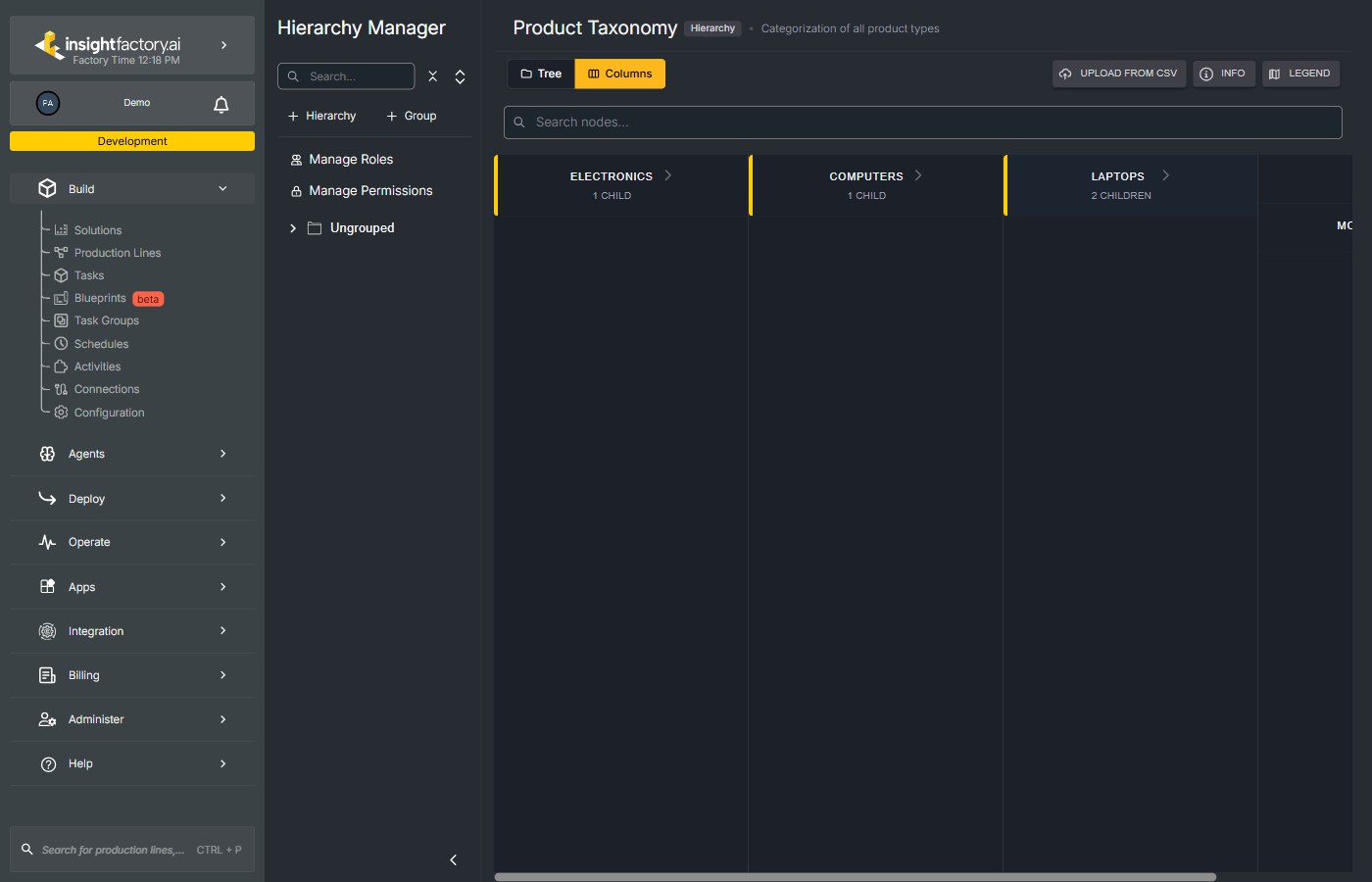Open Blueprints beta page
This screenshot has width=1372, height=882.
pos(100,298)
